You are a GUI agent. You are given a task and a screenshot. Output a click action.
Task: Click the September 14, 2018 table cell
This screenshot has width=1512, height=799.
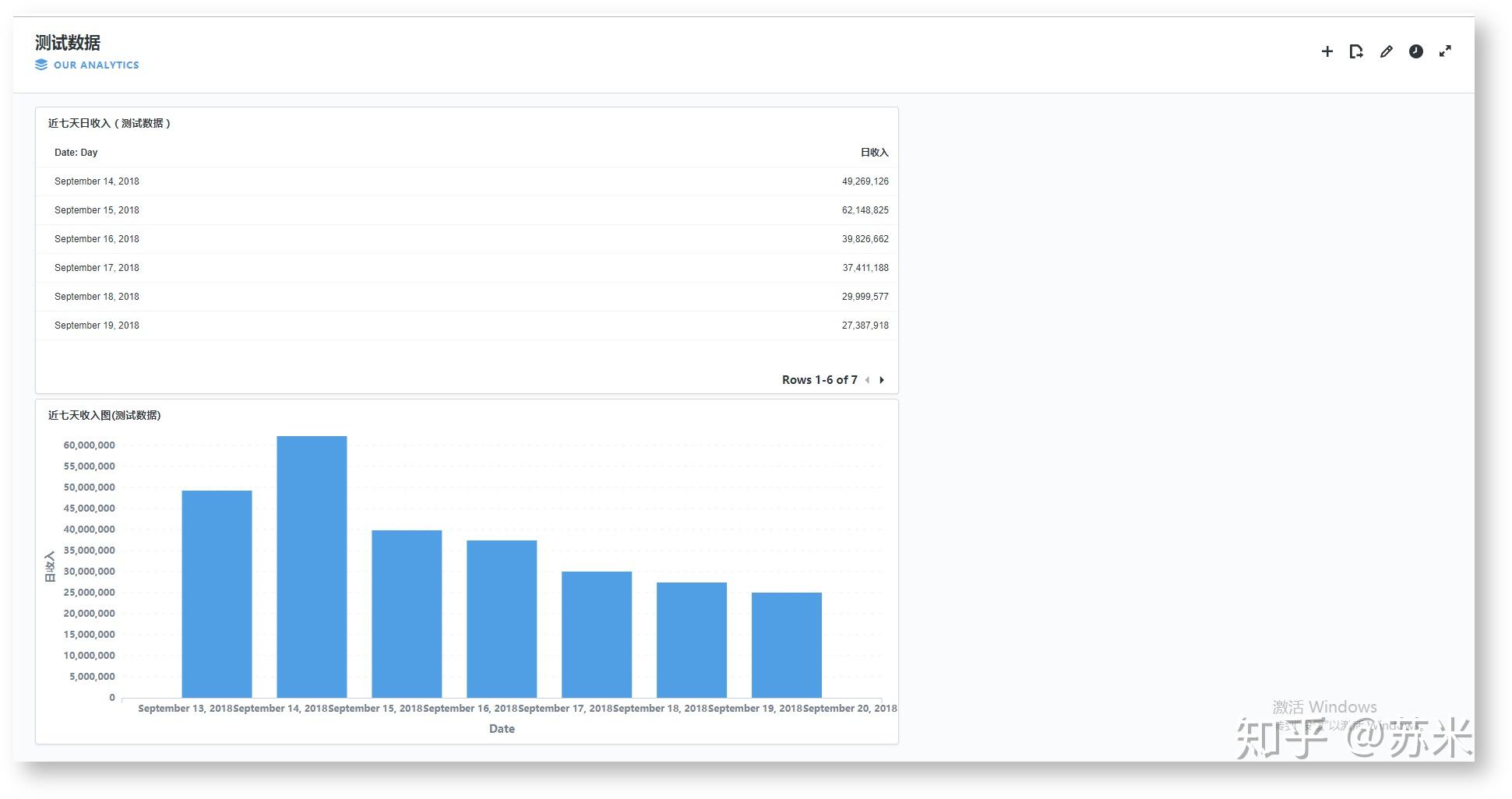97,181
